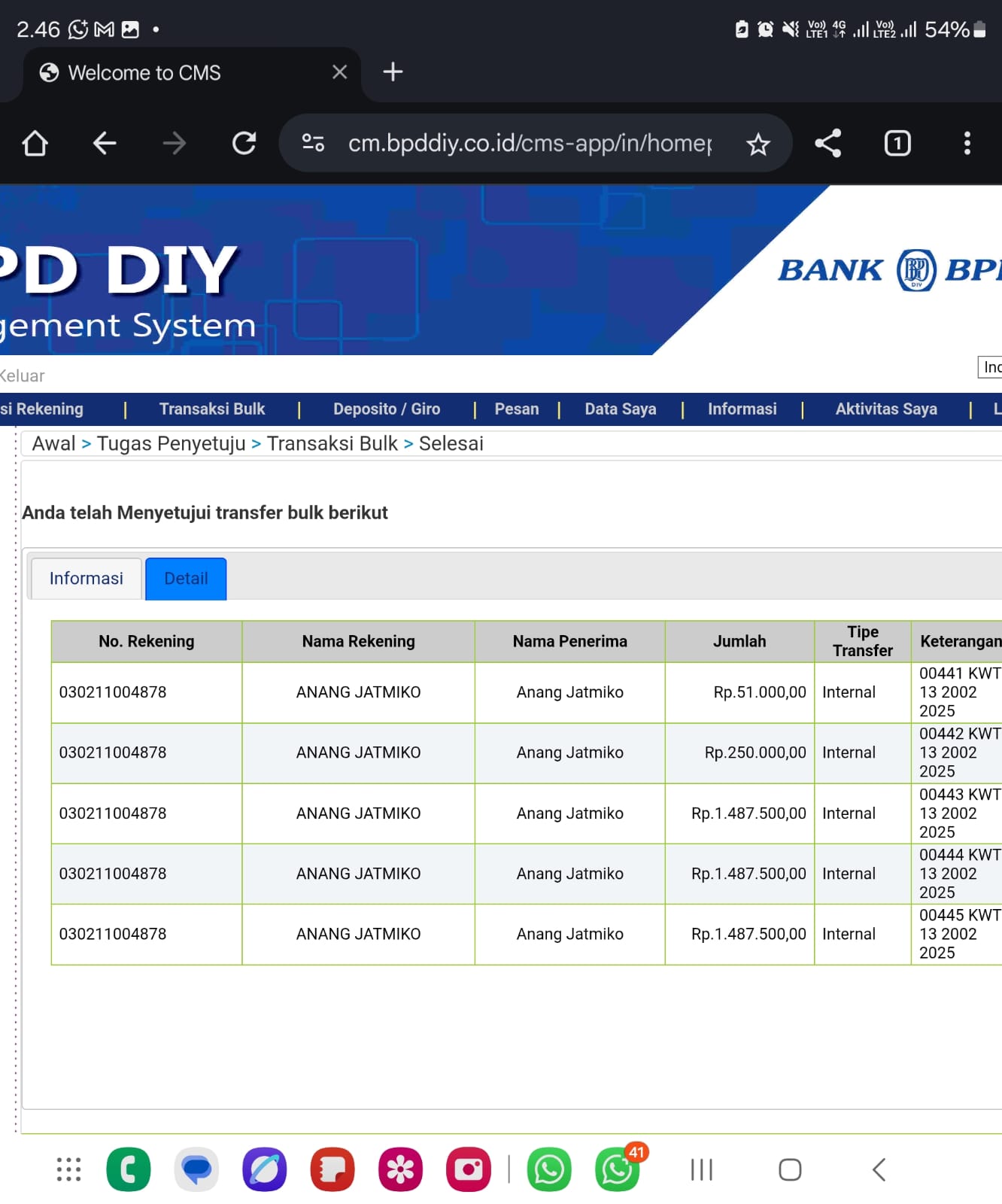
Task: Close the Welcome to CMS tab
Action: pos(340,72)
